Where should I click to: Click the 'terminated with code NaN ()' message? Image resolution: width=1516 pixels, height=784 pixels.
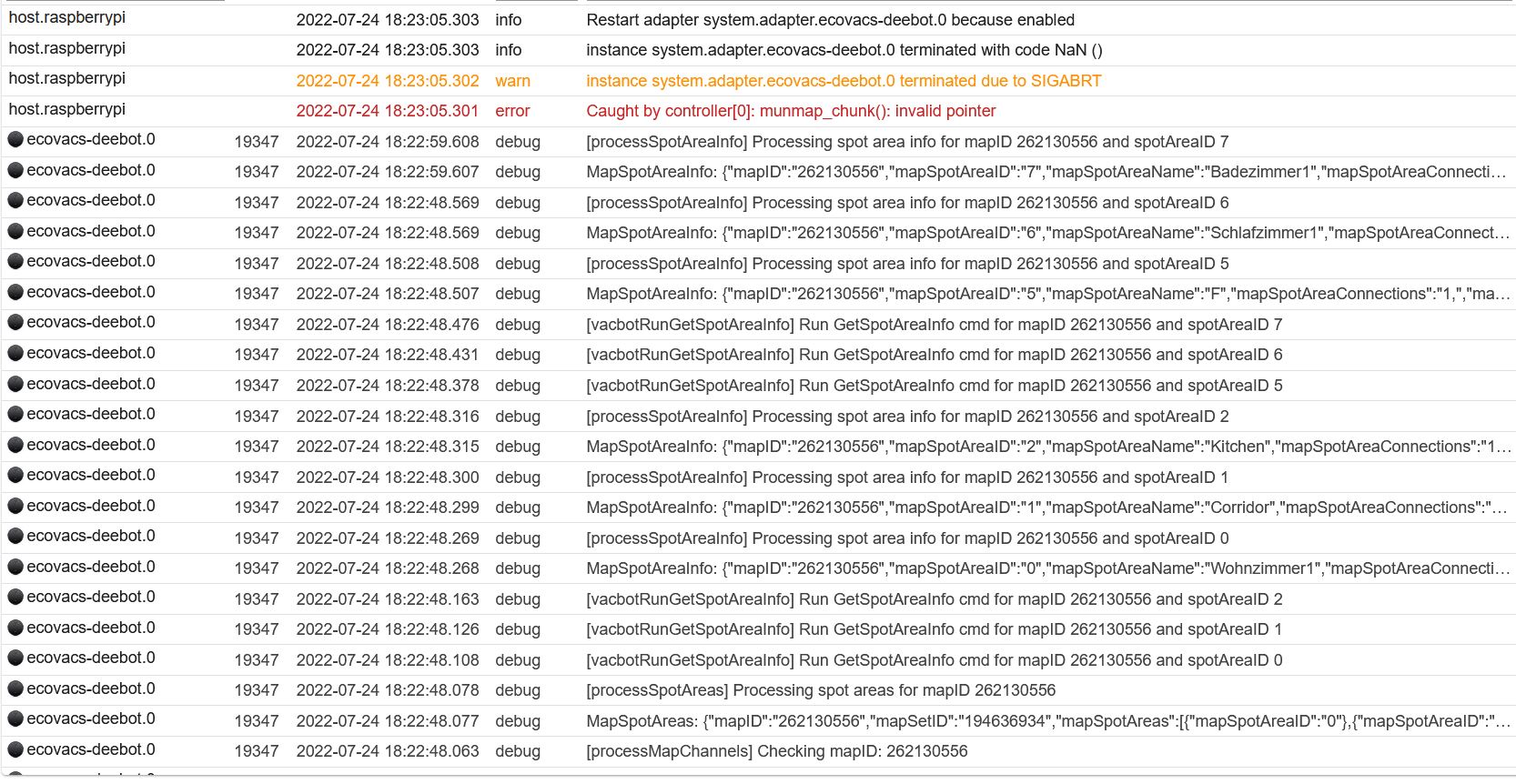[1001, 50]
